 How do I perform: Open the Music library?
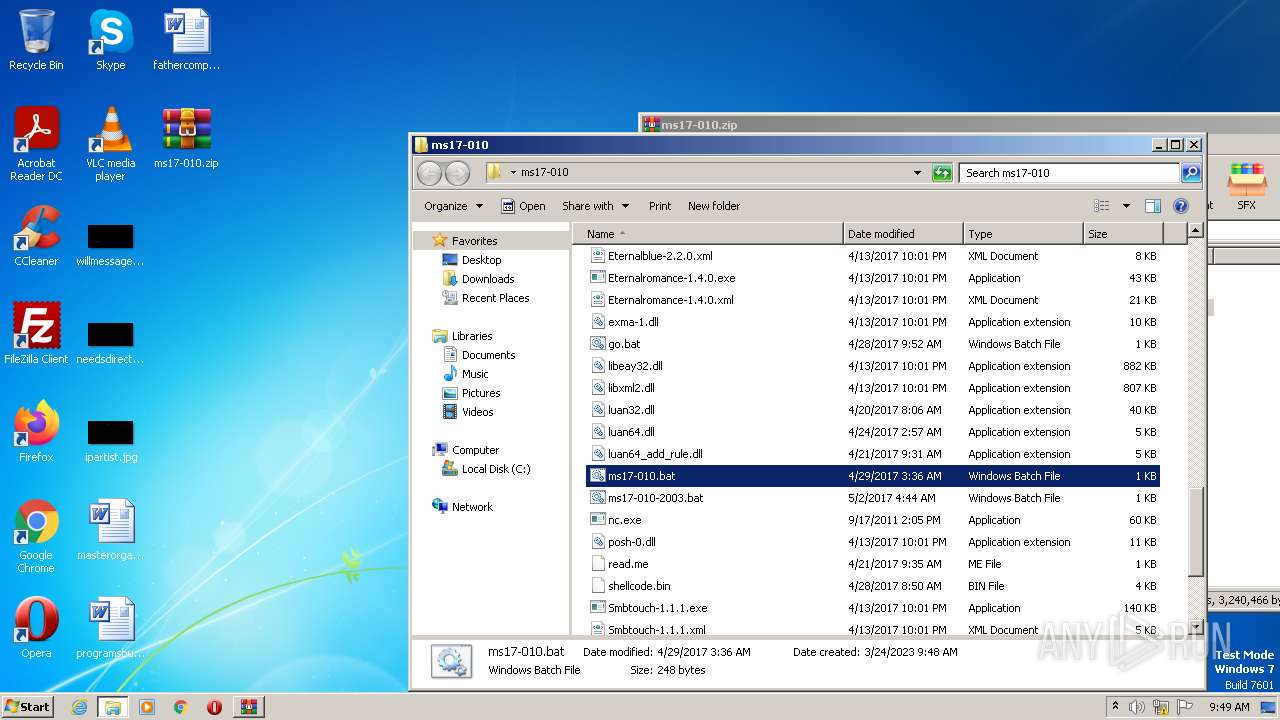(x=475, y=374)
